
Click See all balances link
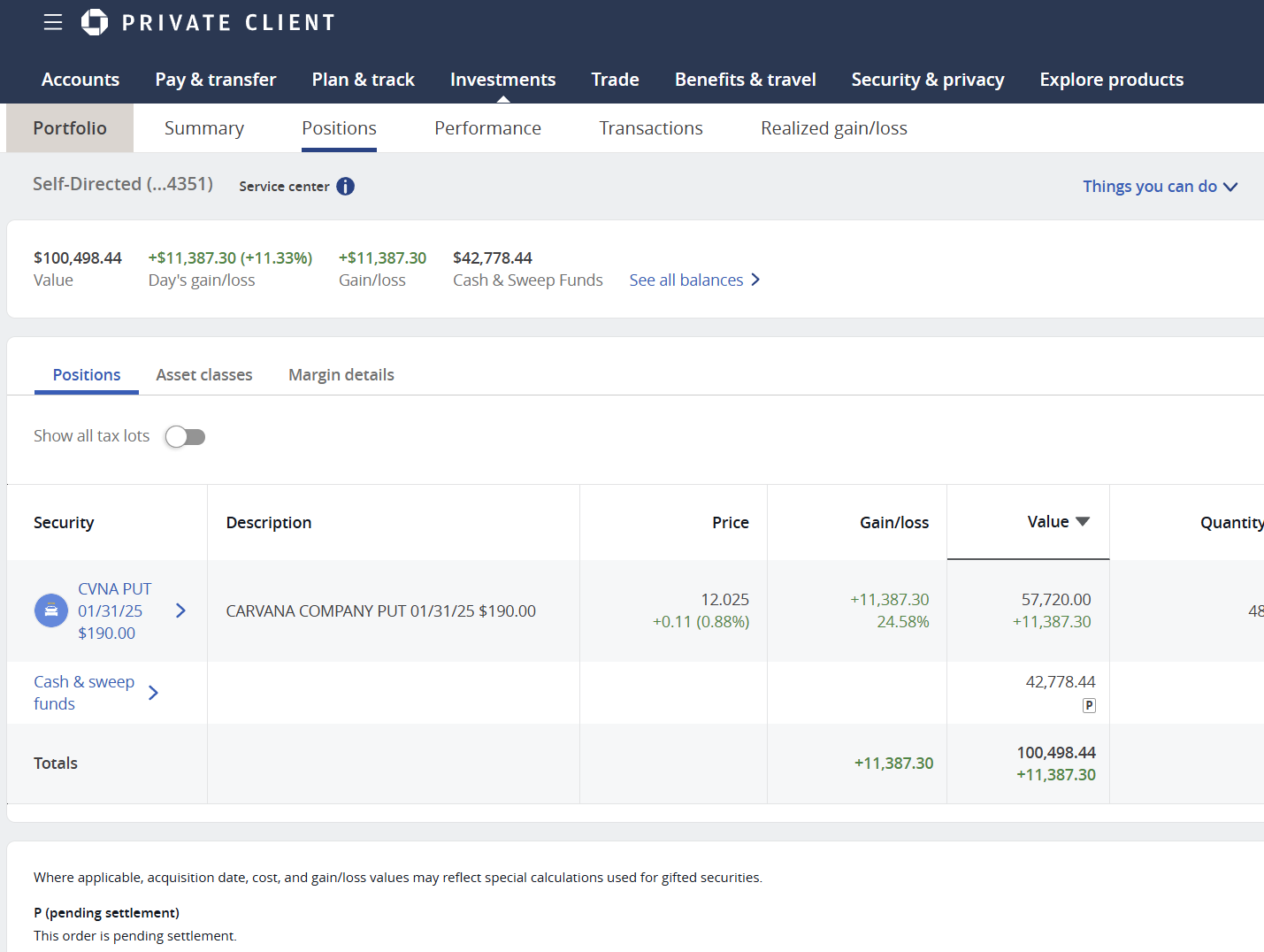click(686, 280)
